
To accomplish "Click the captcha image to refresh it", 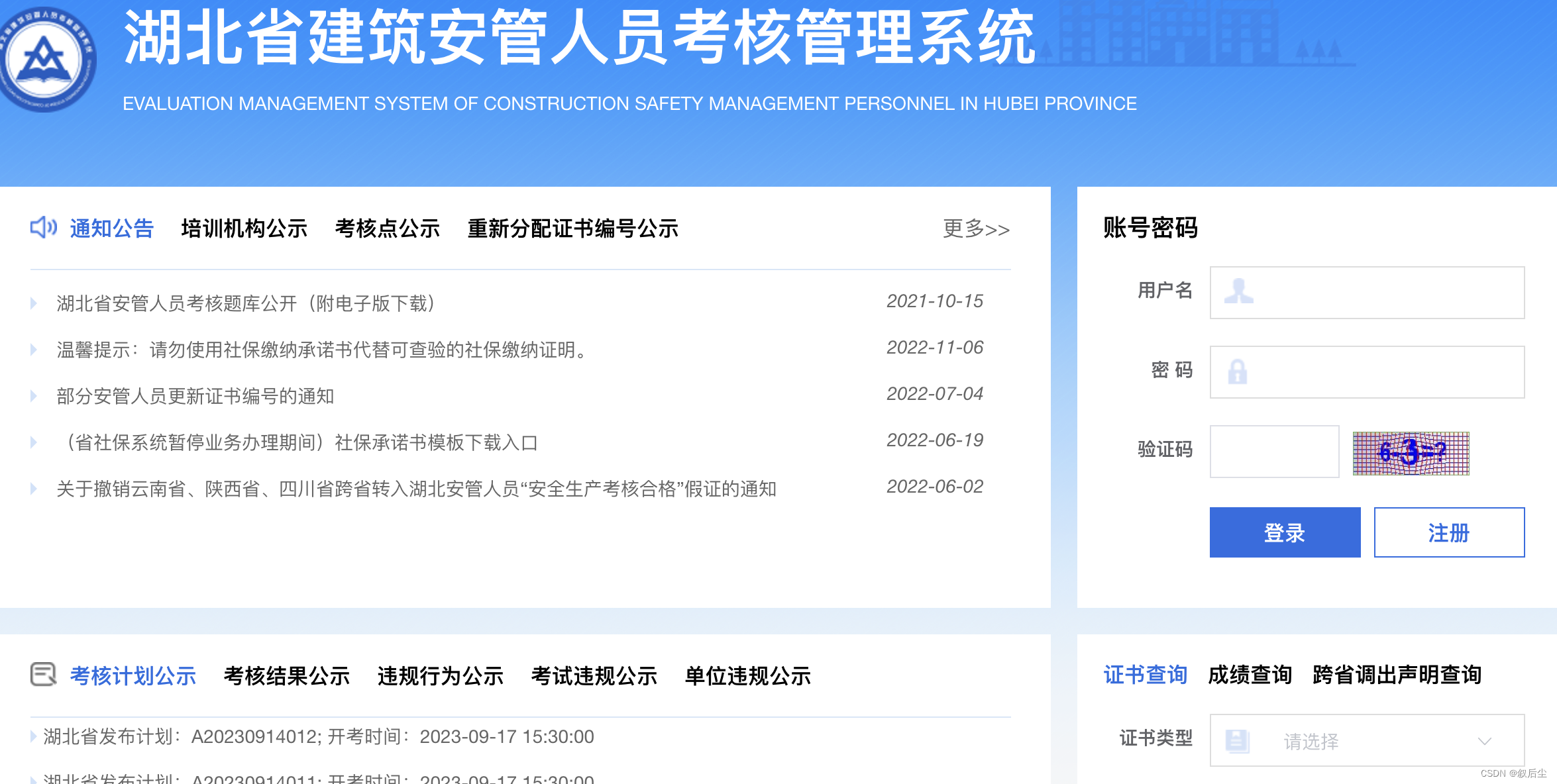I will click(x=1411, y=453).
